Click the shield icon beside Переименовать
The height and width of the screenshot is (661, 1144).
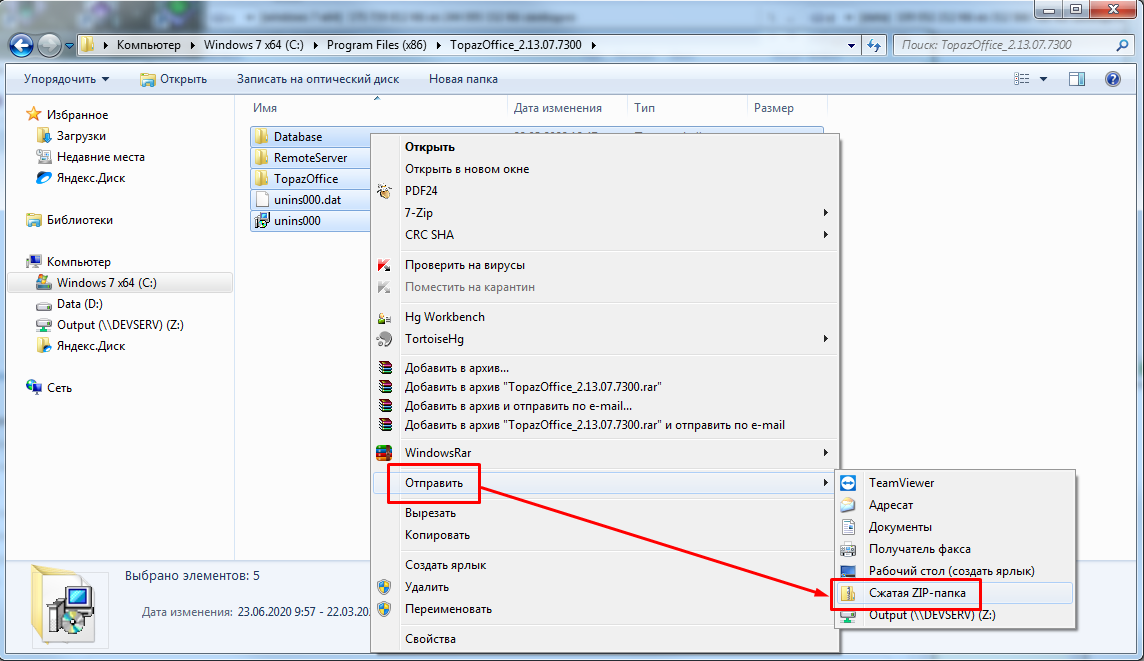point(384,609)
